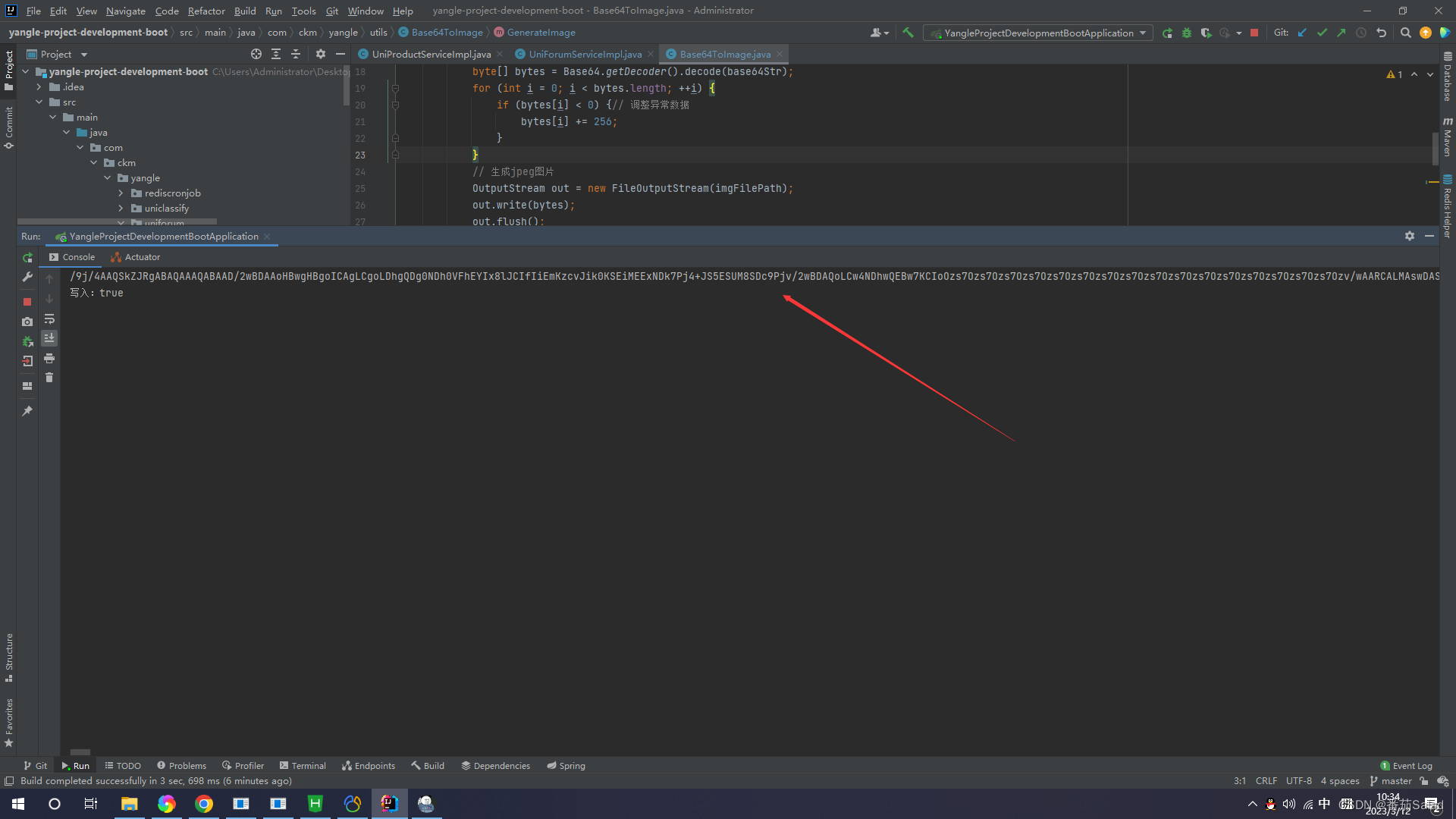Select the Console tab in Run panel

[x=79, y=257]
